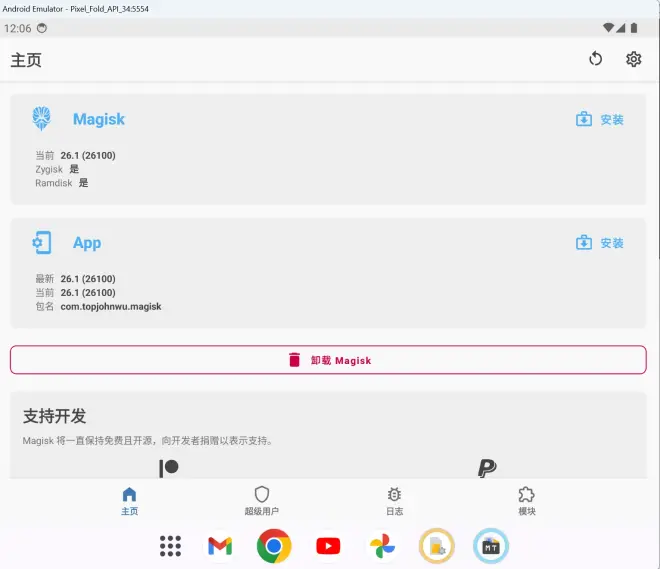Click the App phone-gear icon

[x=42, y=243]
